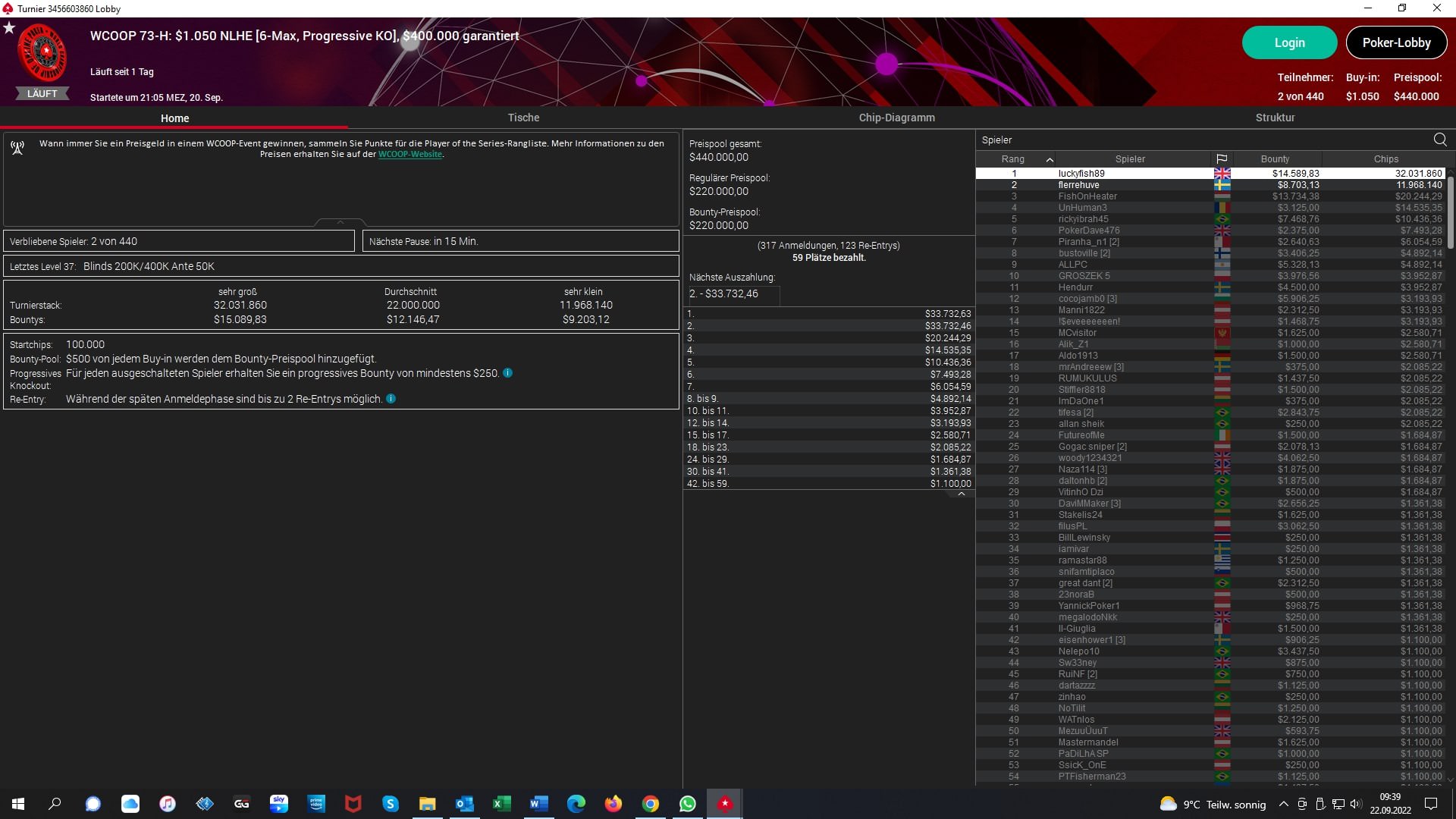Open Prime Video from taskbar

(316, 804)
